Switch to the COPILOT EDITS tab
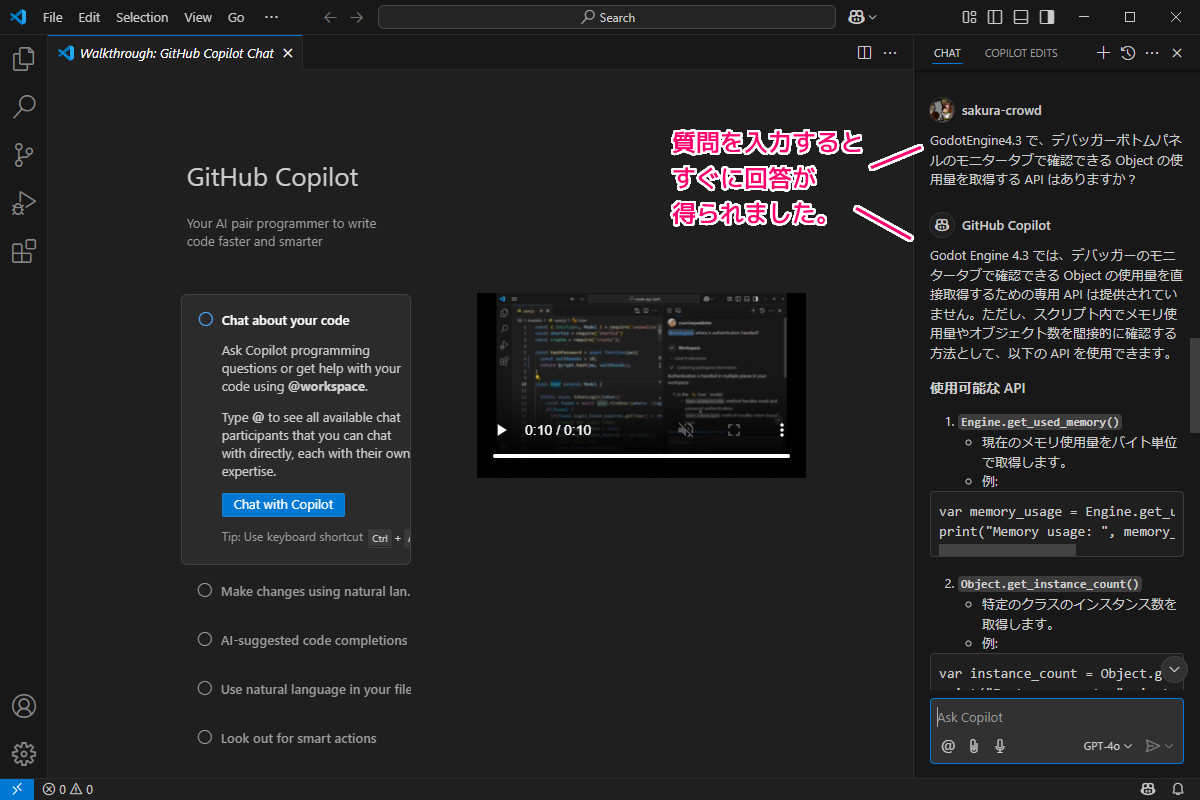The image size is (1200, 800). (1020, 53)
